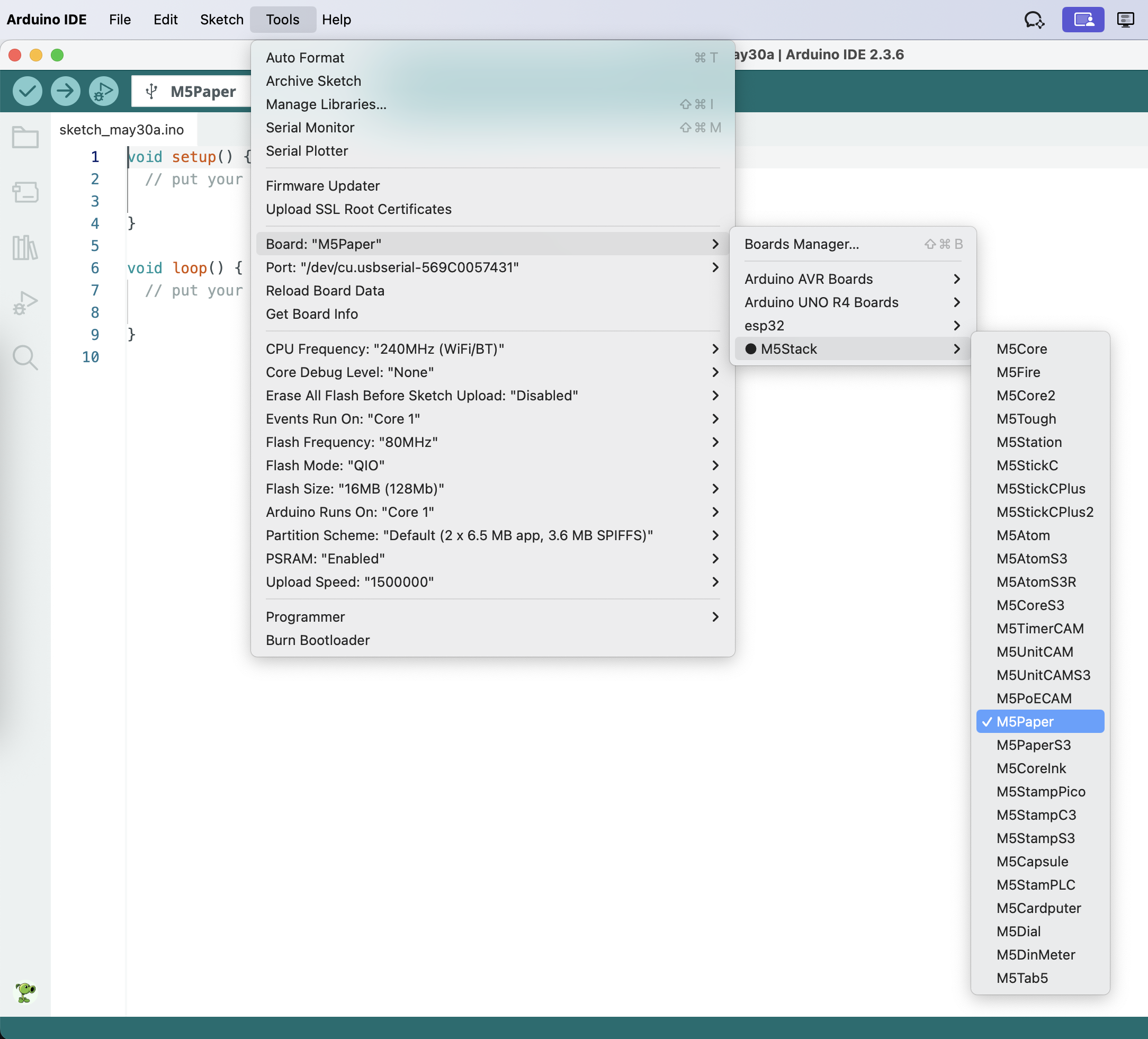Expand Flash Mode "QIO" submenu
This screenshot has width=1148, height=1039.
pyautogui.click(x=492, y=465)
